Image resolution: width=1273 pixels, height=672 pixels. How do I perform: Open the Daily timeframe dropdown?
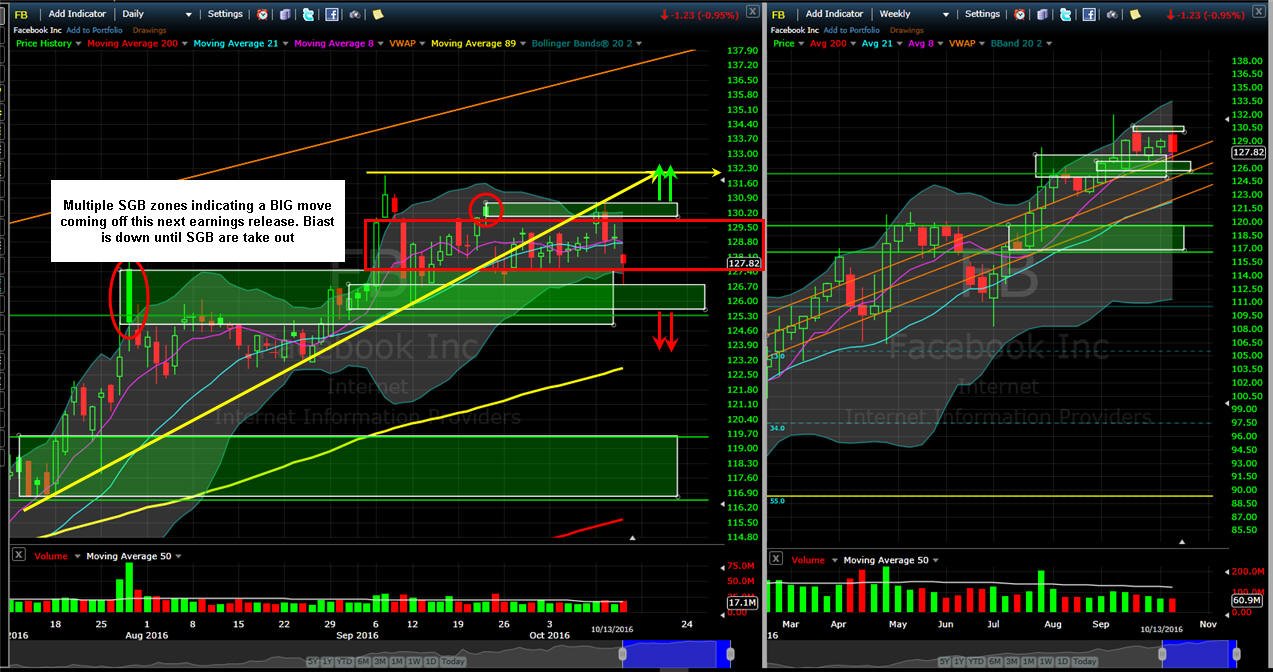[x=156, y=14]
